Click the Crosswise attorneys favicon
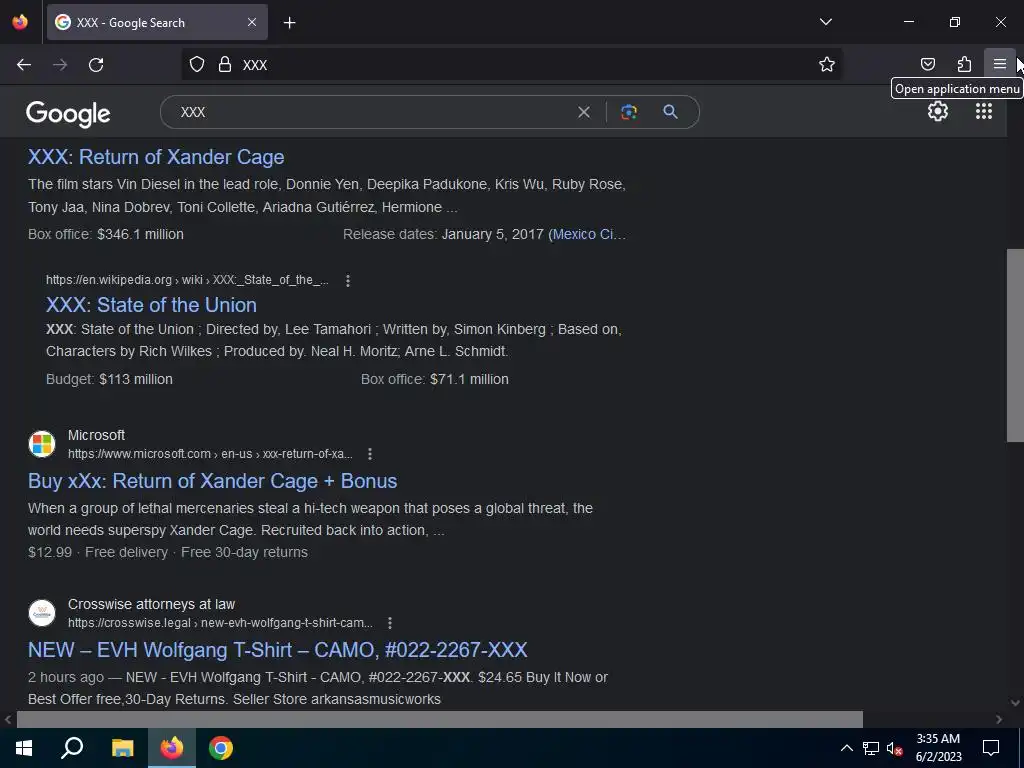 click(x=42, y=613)
